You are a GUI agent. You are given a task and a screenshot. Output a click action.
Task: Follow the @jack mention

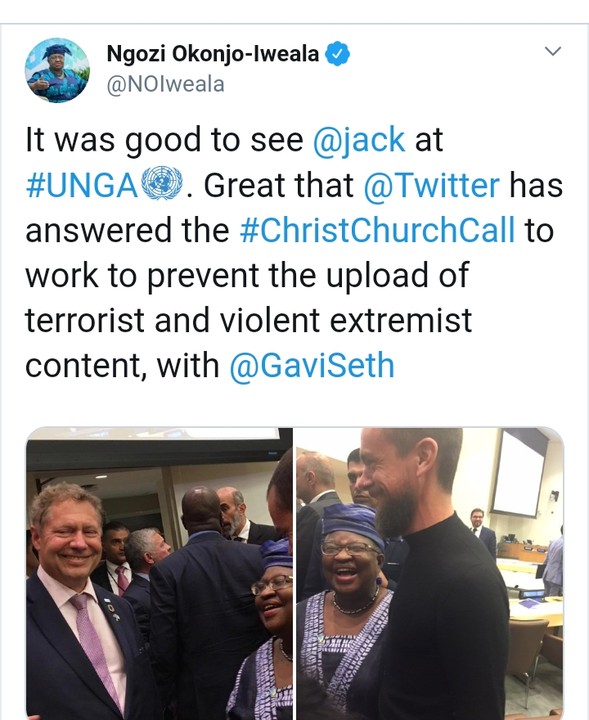coord(359,140)
